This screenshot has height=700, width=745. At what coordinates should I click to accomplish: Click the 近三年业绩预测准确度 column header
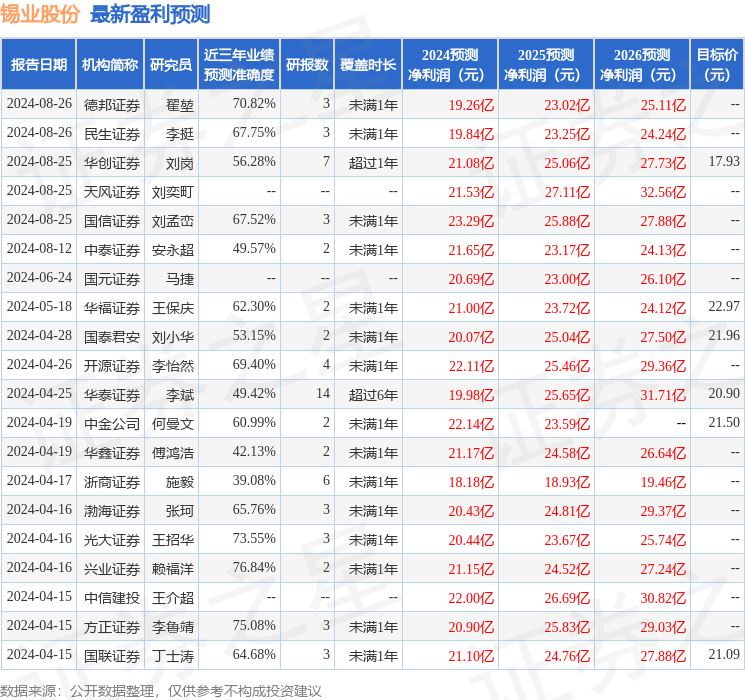tap(239, 65)
